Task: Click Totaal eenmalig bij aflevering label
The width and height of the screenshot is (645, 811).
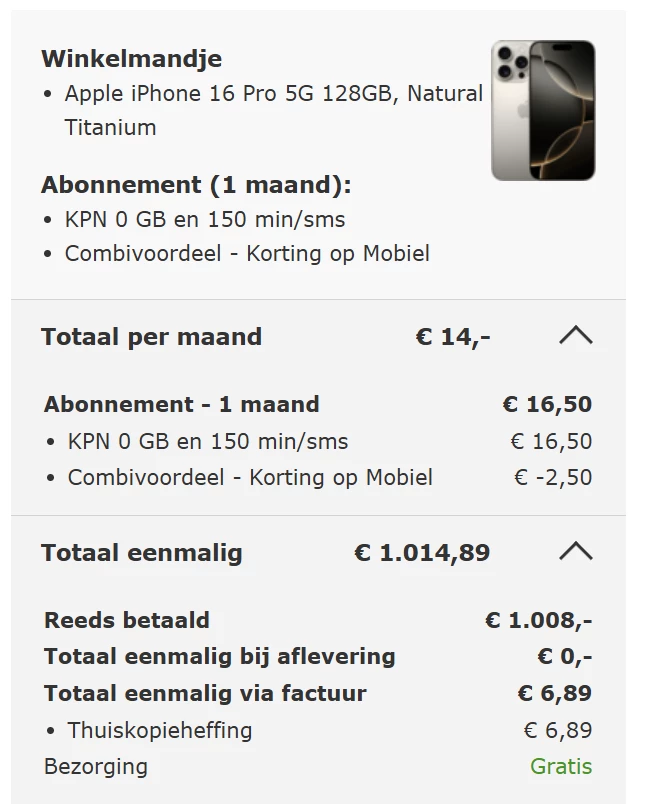Action: [x=220, y=657]
